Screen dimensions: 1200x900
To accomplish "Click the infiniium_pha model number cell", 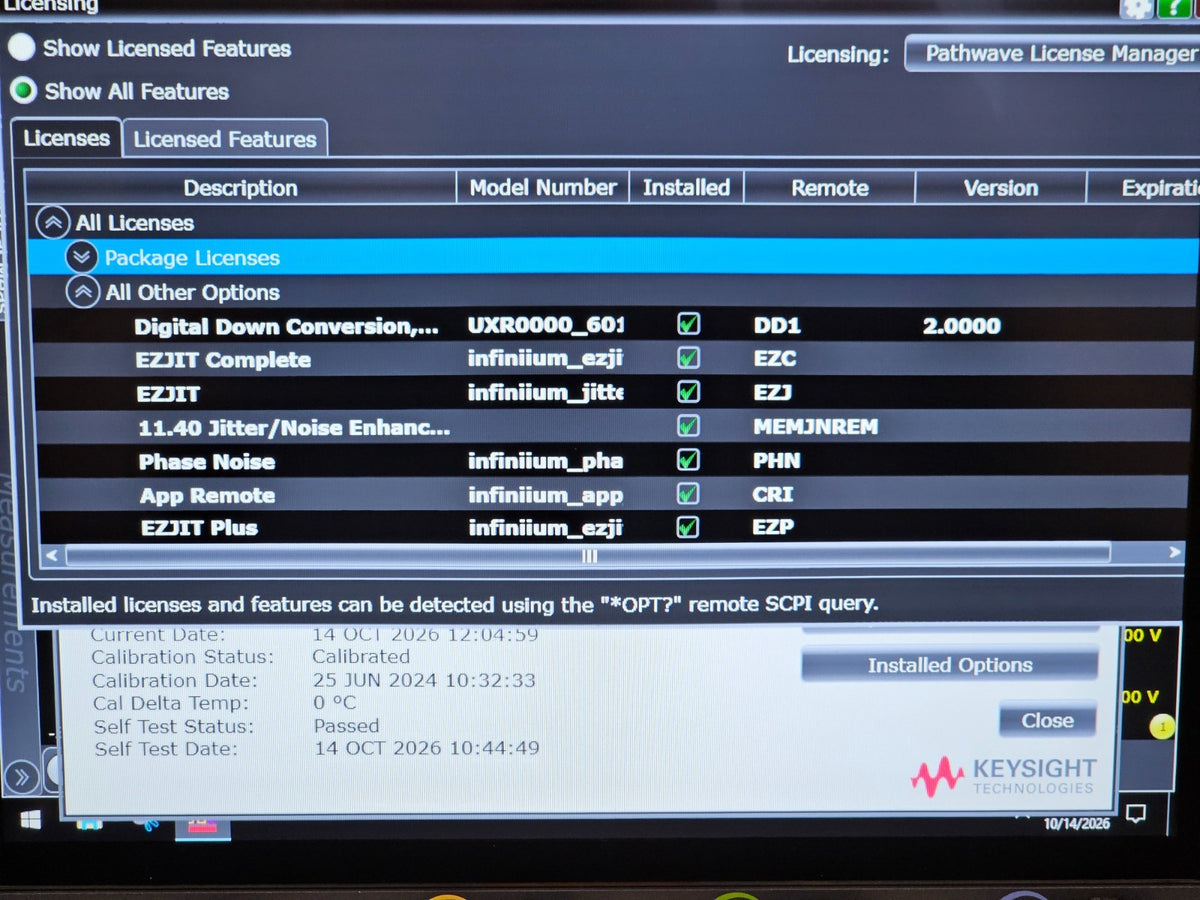I will [x=545, y=461].
